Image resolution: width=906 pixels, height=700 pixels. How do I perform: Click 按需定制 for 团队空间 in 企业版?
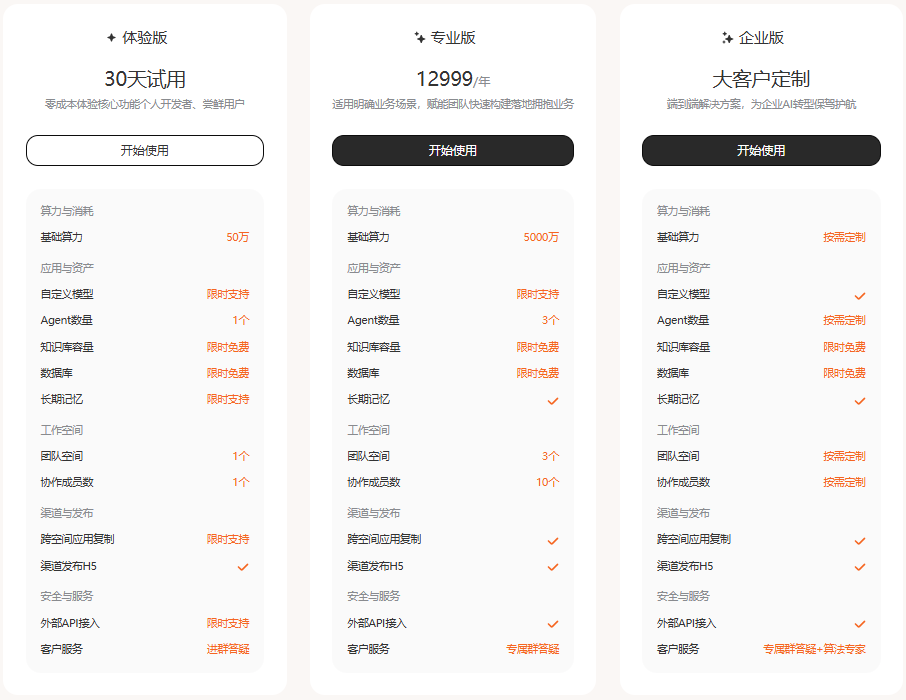pyautogui.click(x=844, y=456)
